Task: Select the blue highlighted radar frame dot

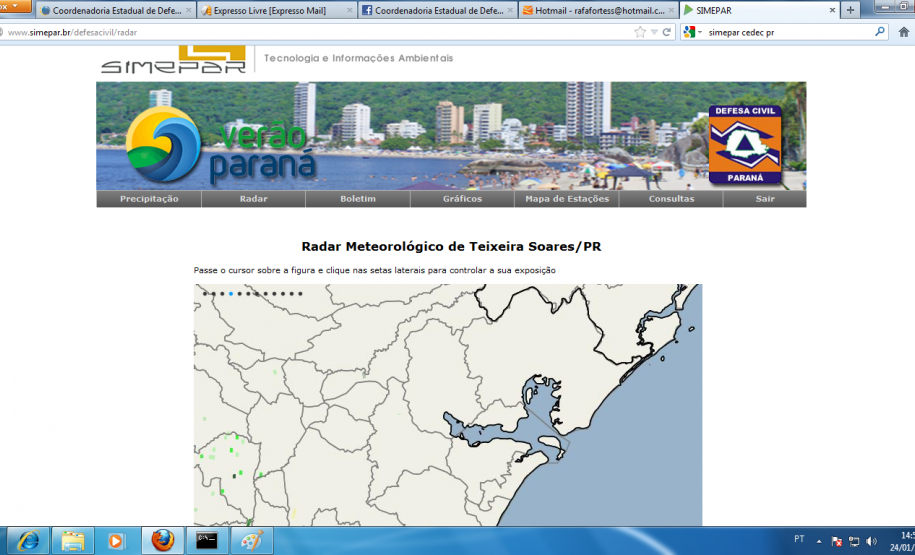Action: coord(230,294)
